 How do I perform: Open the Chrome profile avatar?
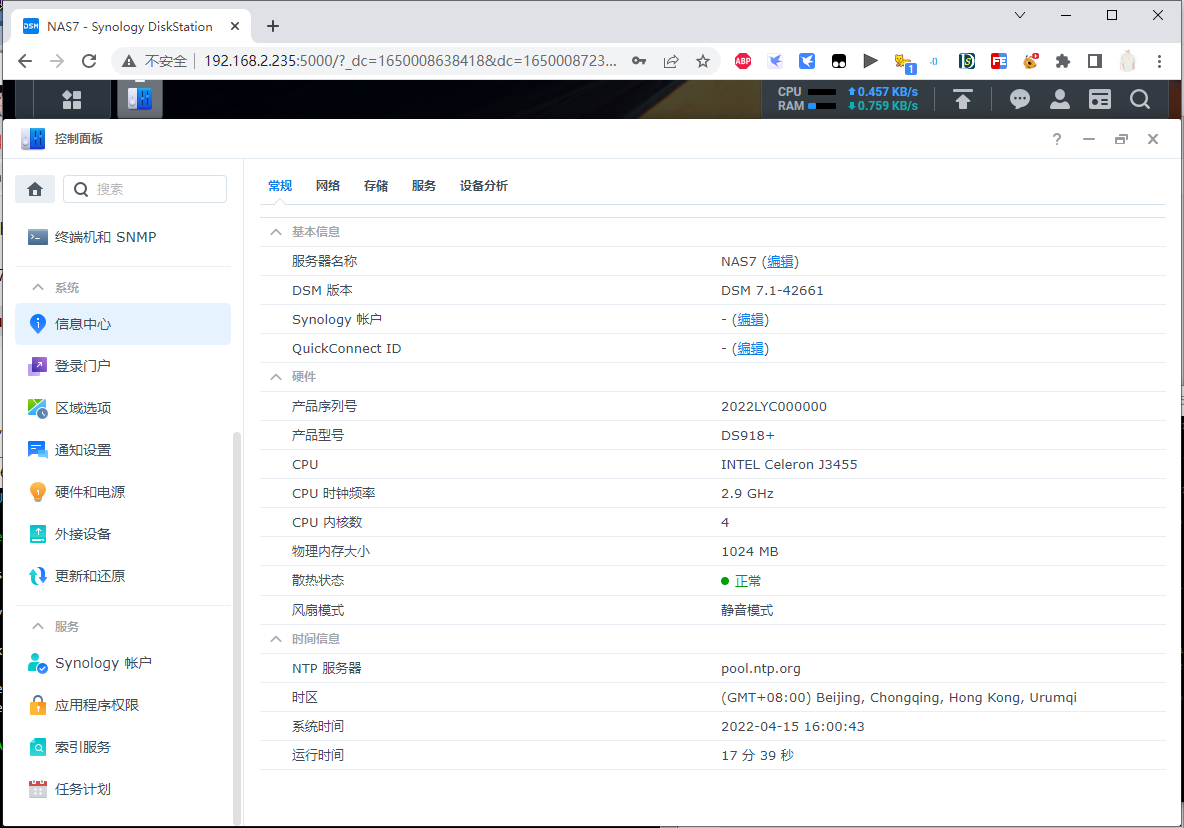pyautogui.click(x=1127, y=61)
